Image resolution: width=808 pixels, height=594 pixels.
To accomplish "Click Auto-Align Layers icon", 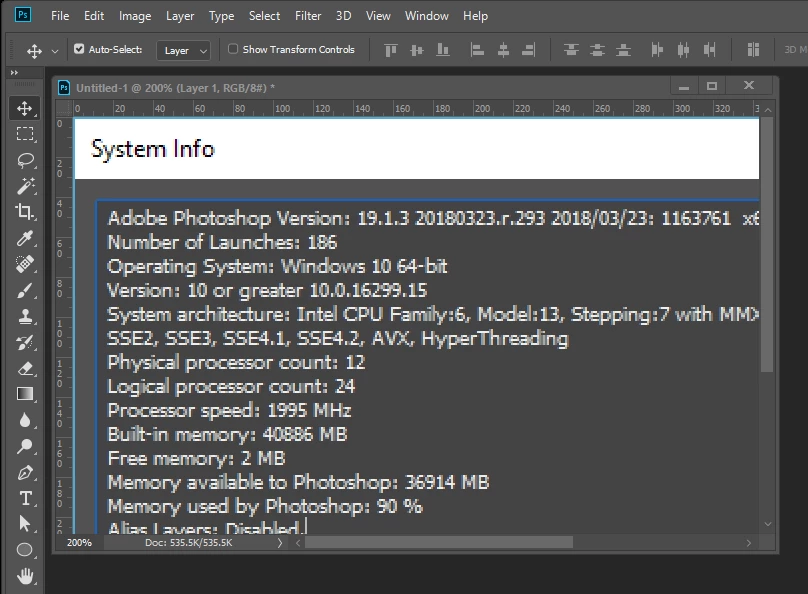I will (x=753, y=50).
